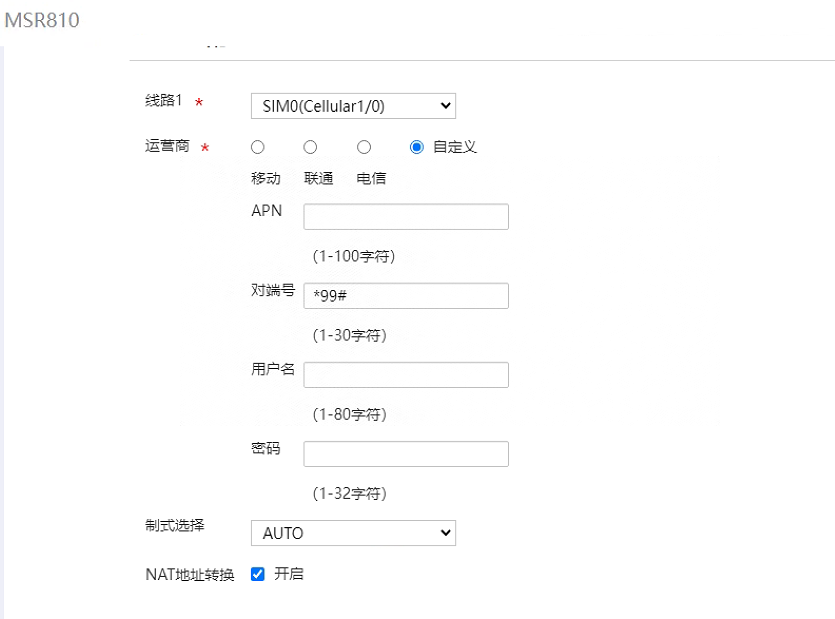Open the 线路1 SIM0(Cellular1/0) dropdown

(x=352, y=105)
